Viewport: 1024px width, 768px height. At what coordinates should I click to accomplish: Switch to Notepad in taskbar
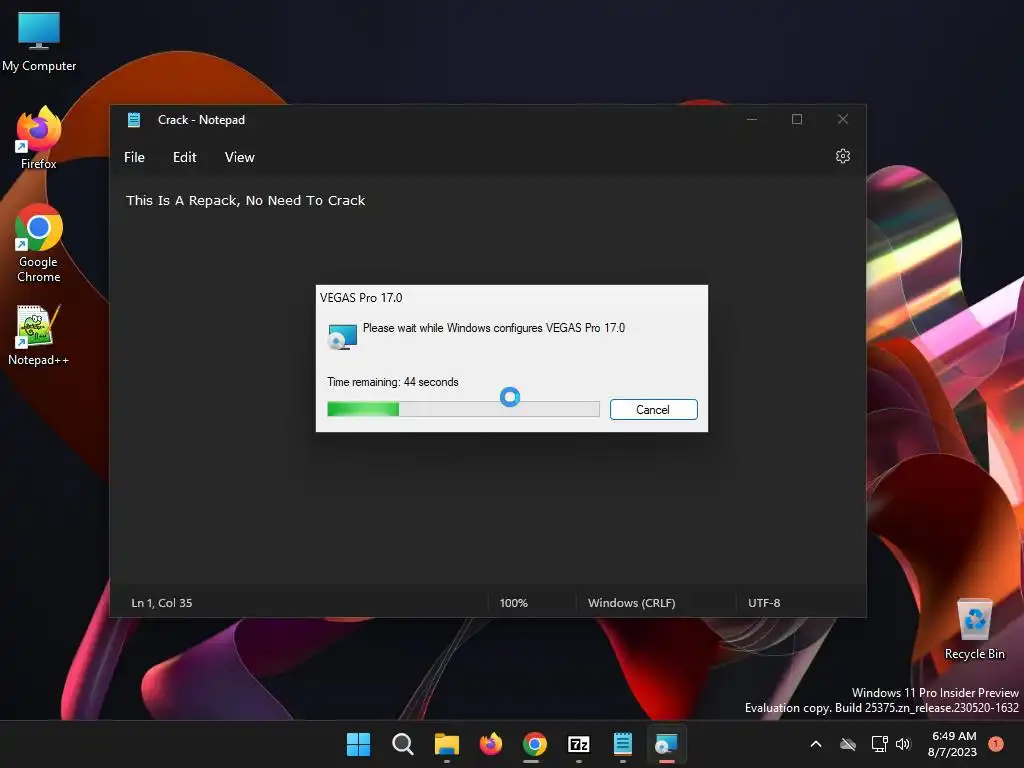point(622,744)
